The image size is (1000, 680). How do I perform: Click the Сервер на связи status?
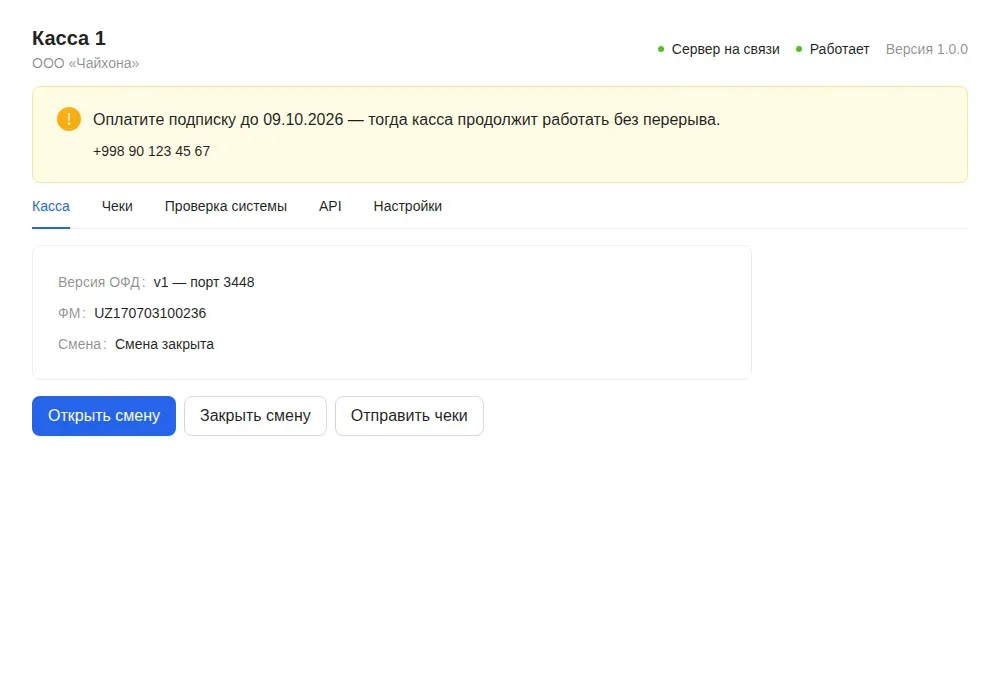pos(719,49)
